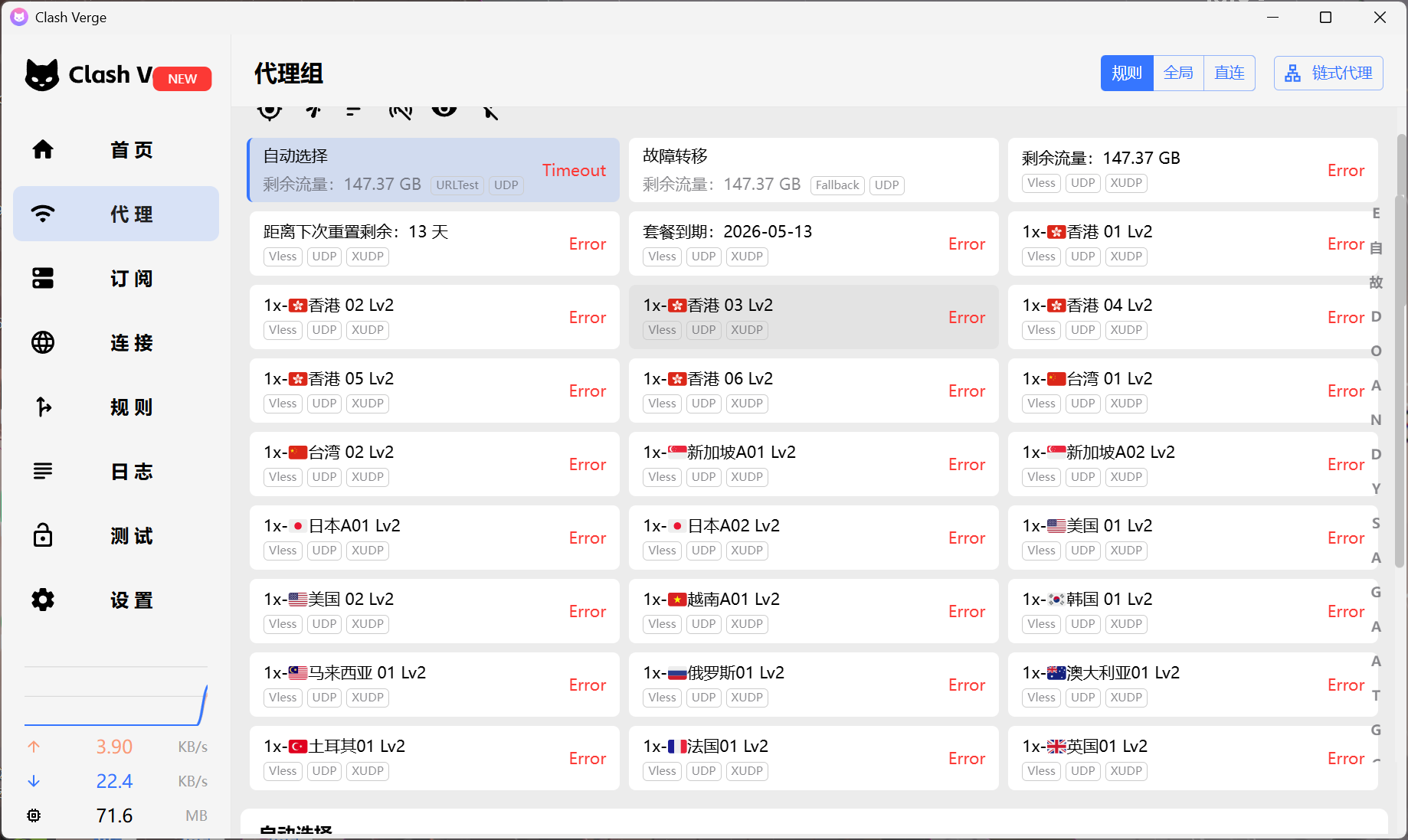Open the 订阅 subscriptions page
Viewport: 1408px width, 840px height.
(x=116, y=278)
